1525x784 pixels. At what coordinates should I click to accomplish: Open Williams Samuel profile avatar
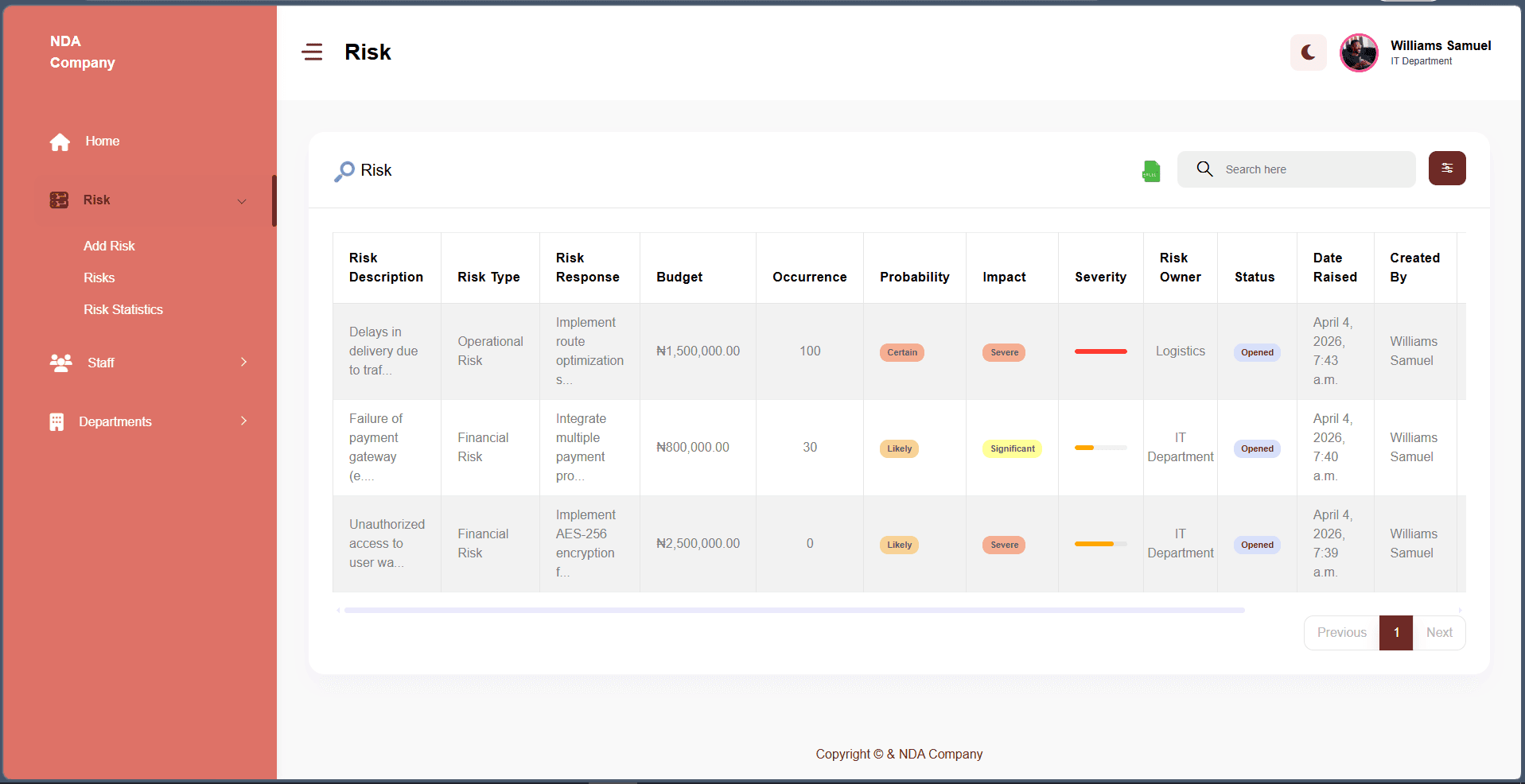(x=1359, y=52)
